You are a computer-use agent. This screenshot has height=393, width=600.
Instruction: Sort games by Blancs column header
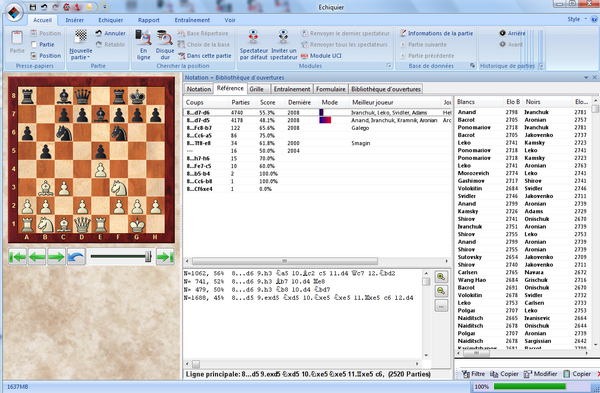coord(466,102)
